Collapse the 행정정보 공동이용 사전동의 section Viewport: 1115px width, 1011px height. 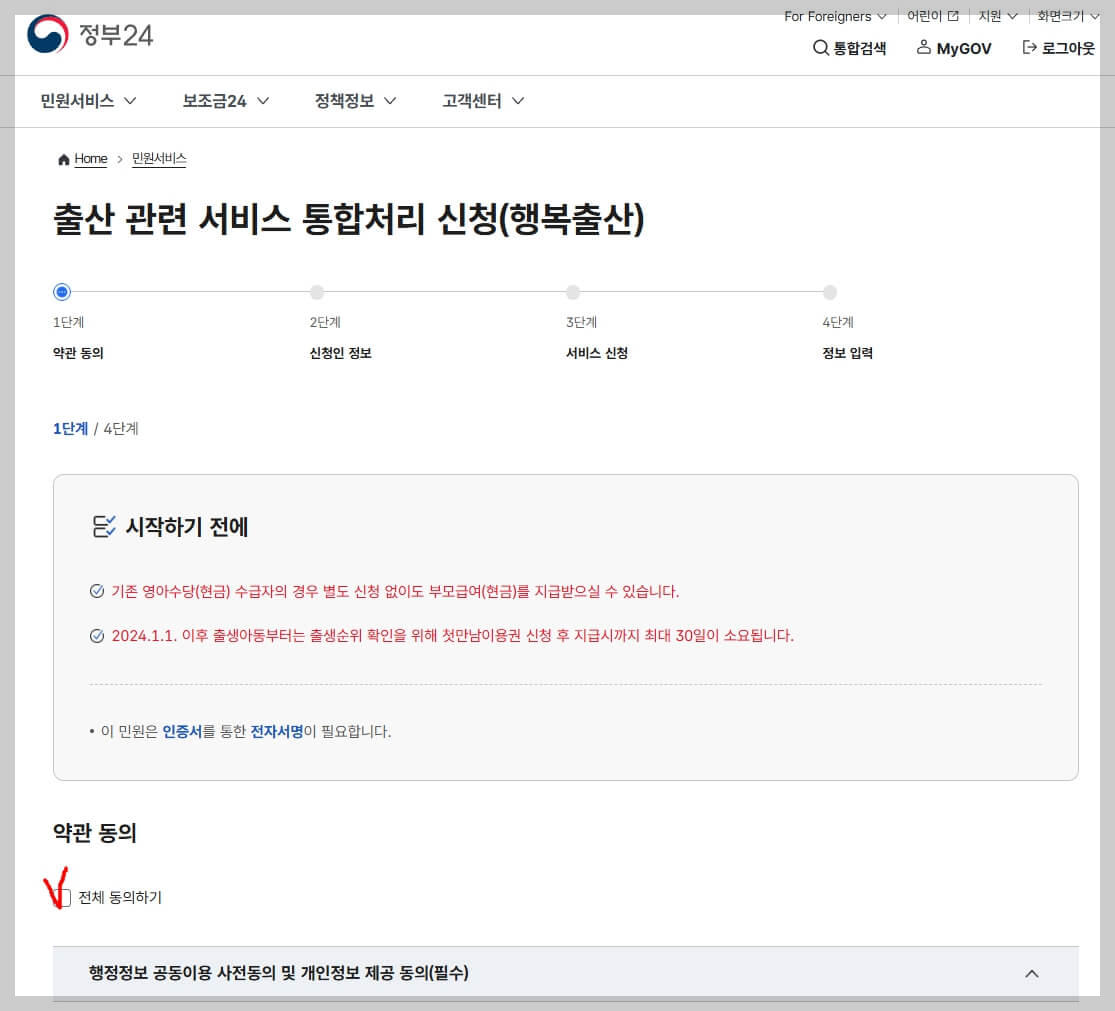(1033, 973)
